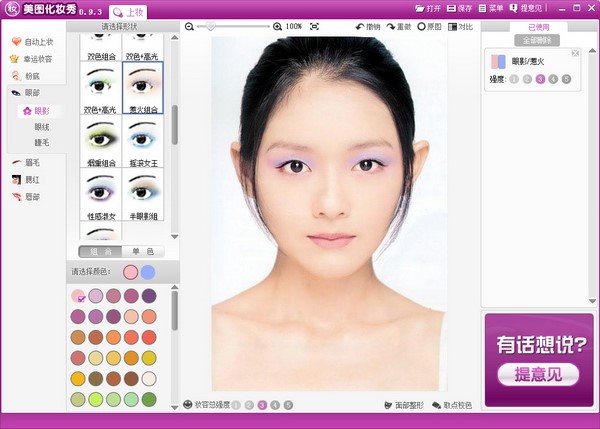
Task: Open the 唇部 lips category
Action: tap(26, 197)
